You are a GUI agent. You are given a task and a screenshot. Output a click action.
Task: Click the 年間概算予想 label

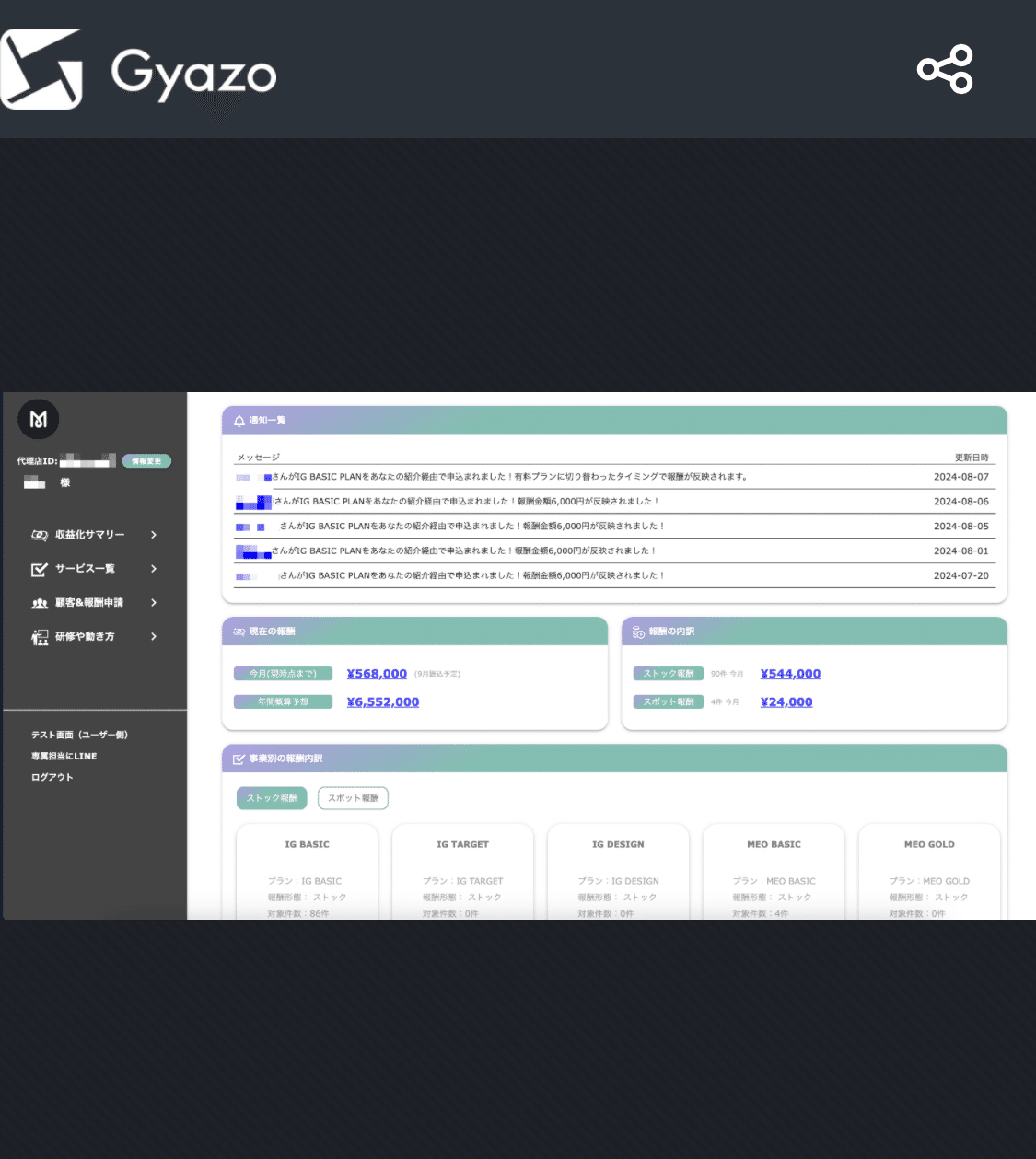click(x=283, y=701)
